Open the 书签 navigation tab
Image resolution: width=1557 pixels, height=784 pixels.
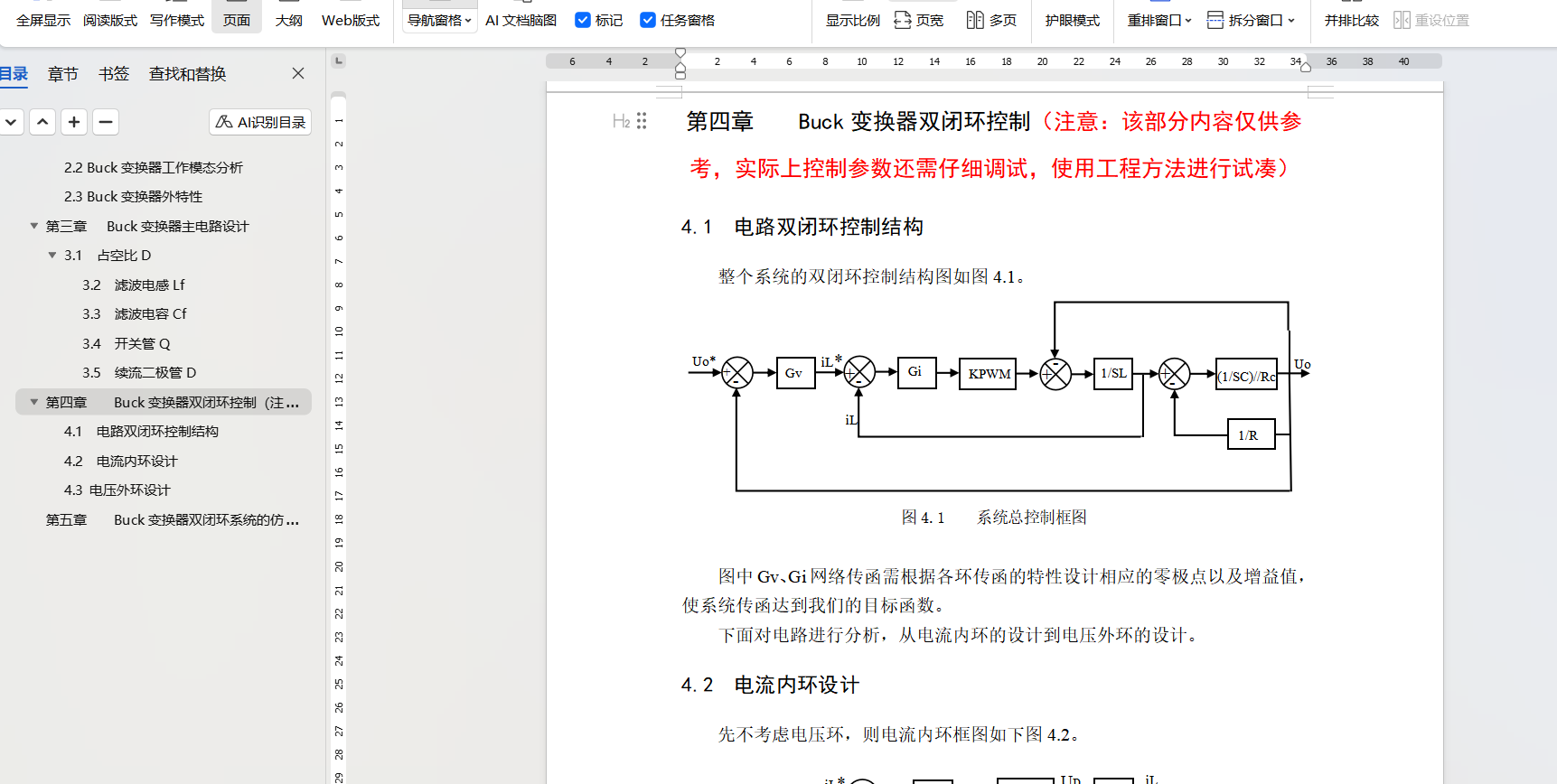114,74
